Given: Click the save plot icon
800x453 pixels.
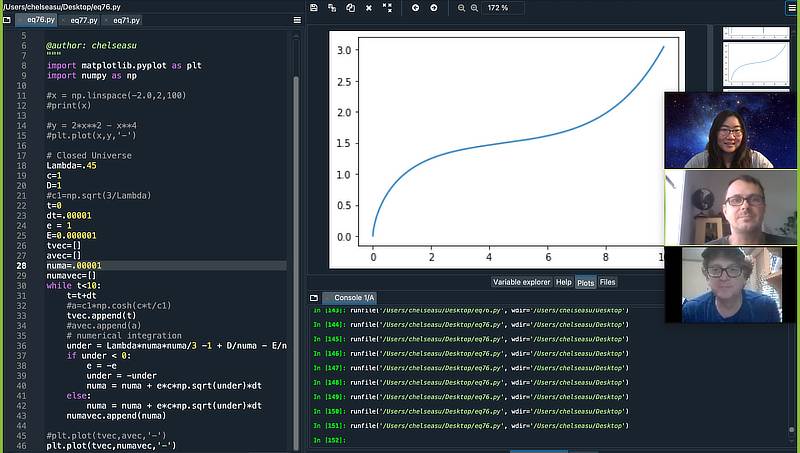Looking at the screenshot, I should tap(314, 8).
